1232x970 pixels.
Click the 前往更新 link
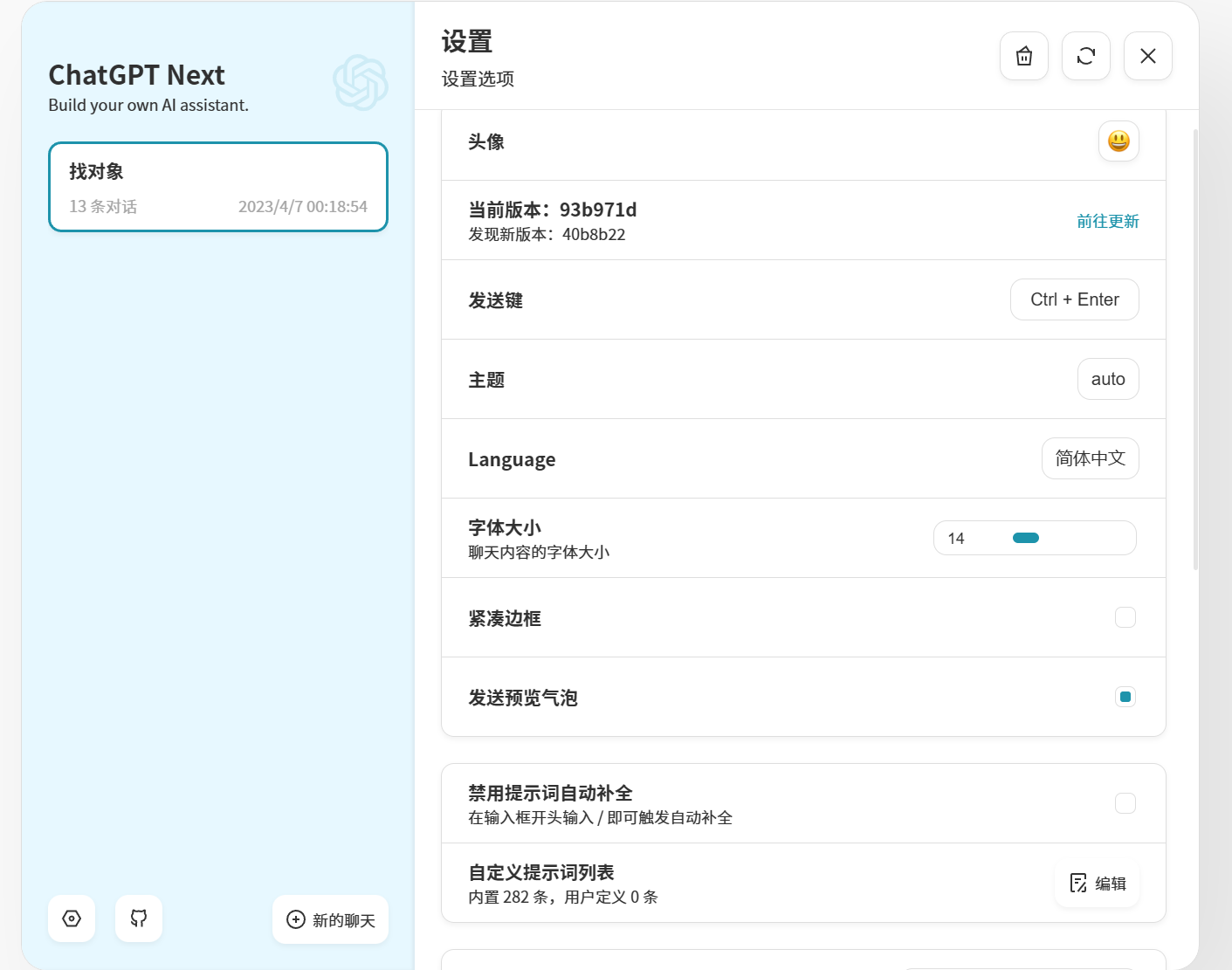[x=1107, y=221]
